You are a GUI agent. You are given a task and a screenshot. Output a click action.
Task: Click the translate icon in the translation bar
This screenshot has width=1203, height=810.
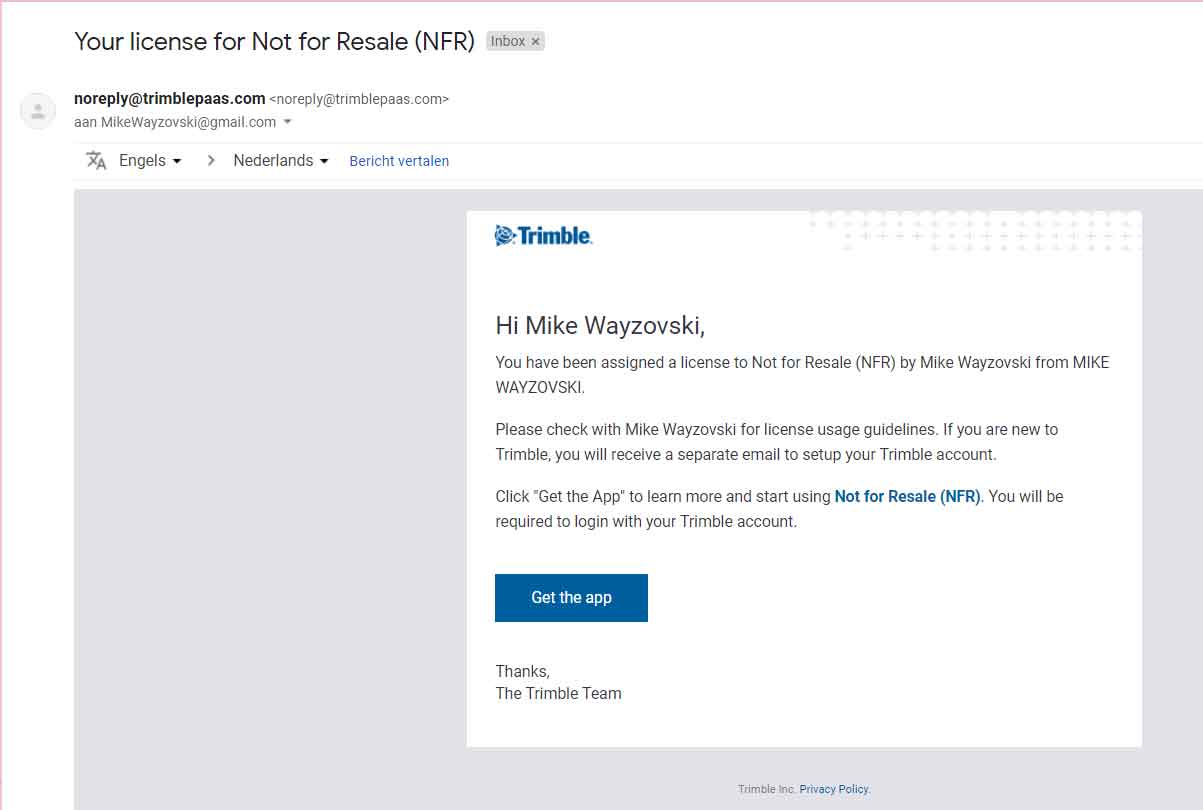[x=96, y=161]
